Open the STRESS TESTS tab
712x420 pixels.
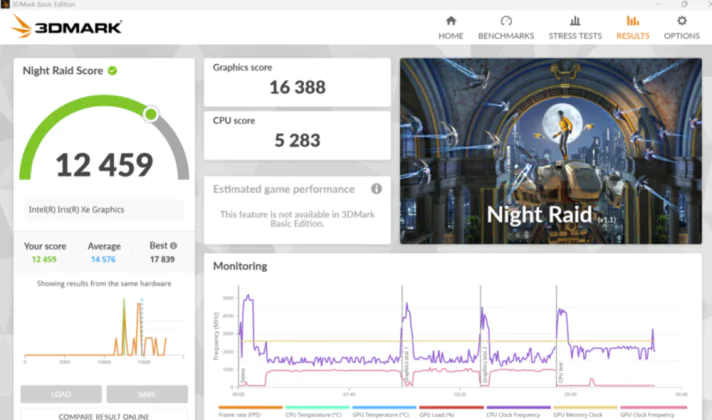[575, 28]
